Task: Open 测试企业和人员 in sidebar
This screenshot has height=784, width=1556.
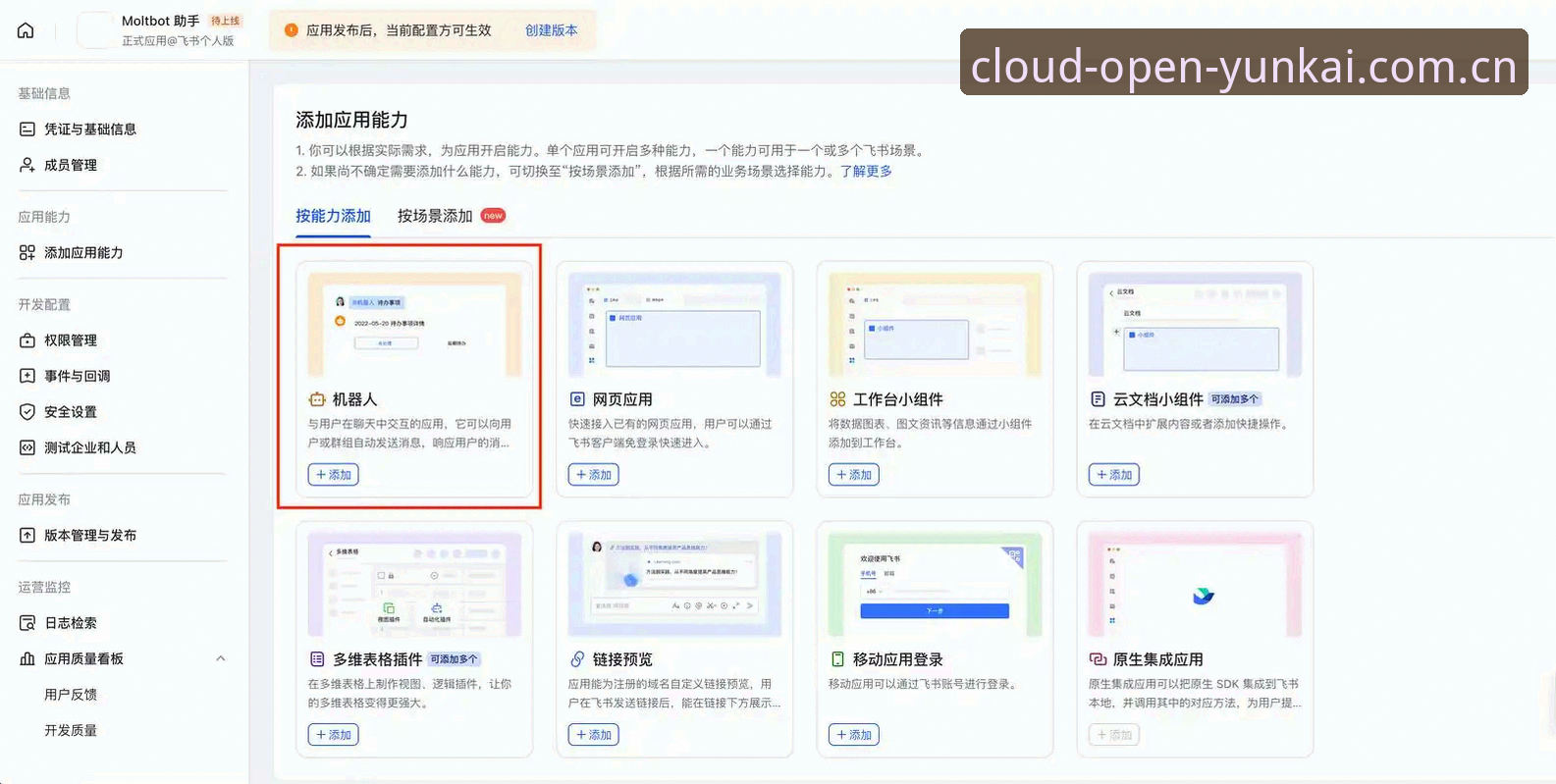Action: click(x=90, y=447)
